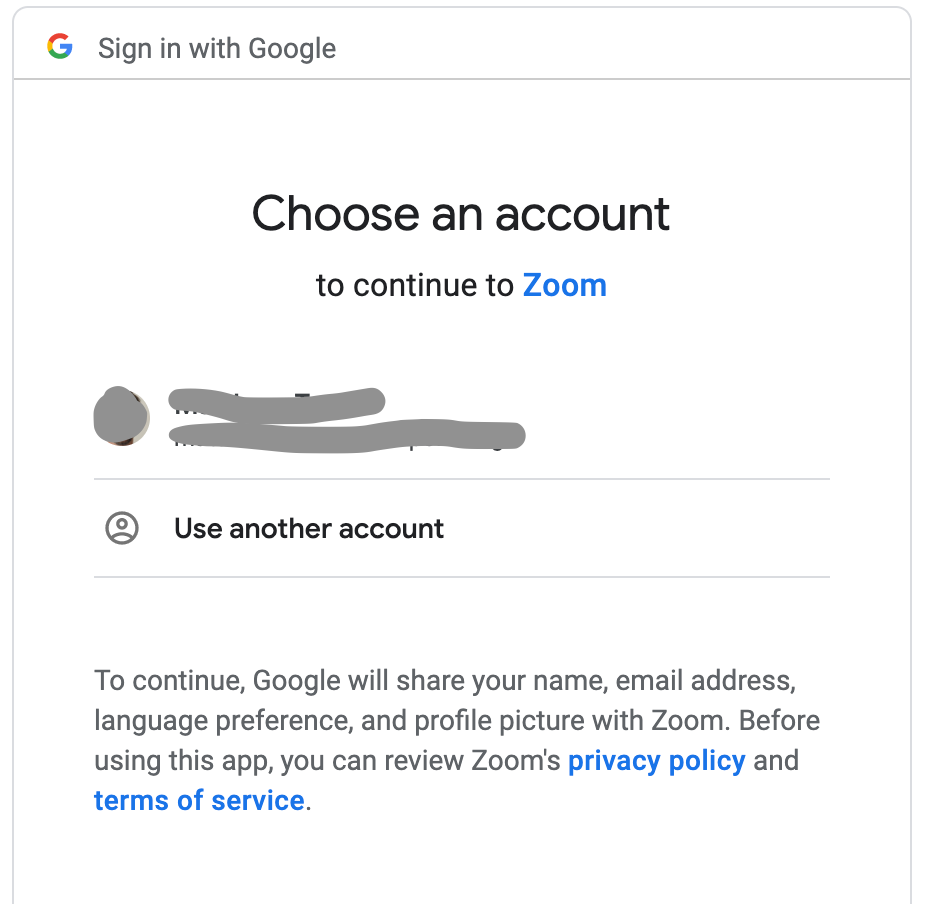Click the Google G logo
Viewport: 928px width, 904px height.
click(60, 46)
